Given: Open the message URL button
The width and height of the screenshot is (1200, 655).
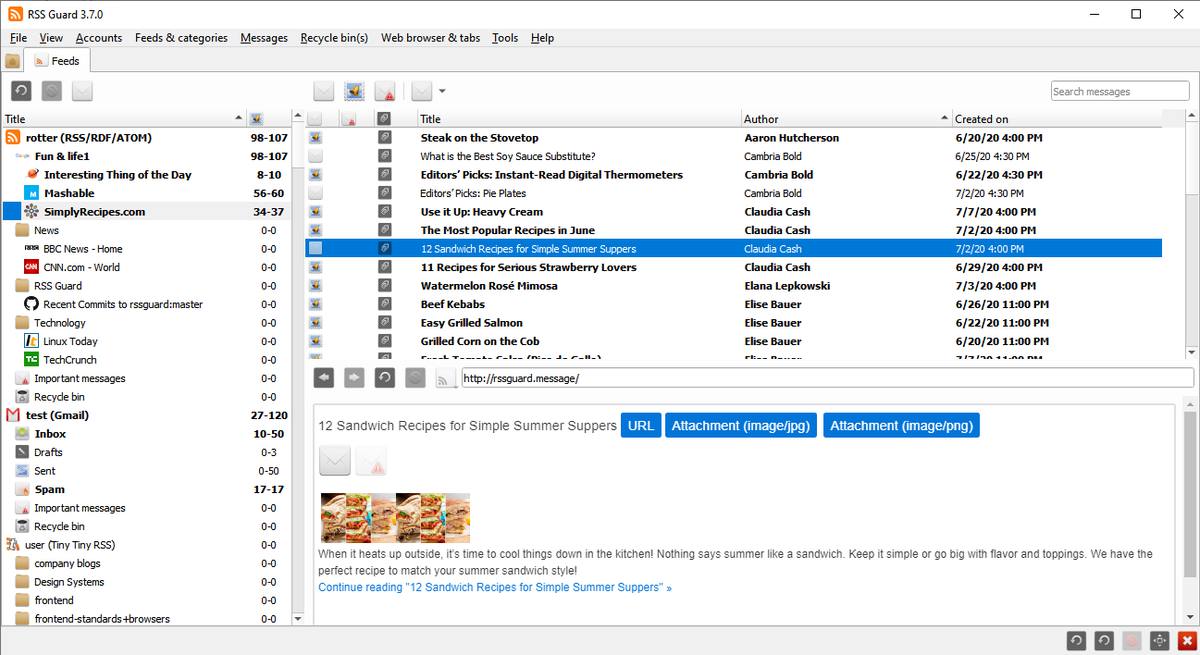Looking at the screenshot, I should pos(640,425).
